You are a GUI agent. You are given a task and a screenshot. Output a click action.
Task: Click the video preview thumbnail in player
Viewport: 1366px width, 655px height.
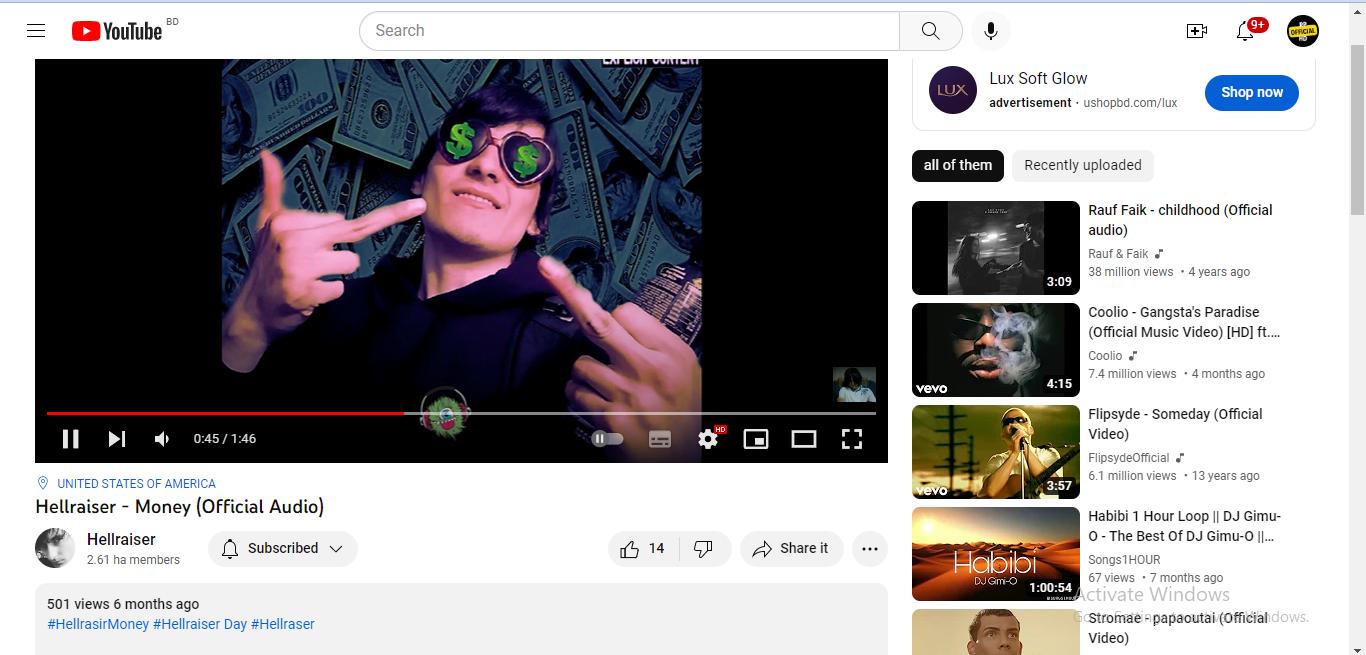tap(854, 385)
